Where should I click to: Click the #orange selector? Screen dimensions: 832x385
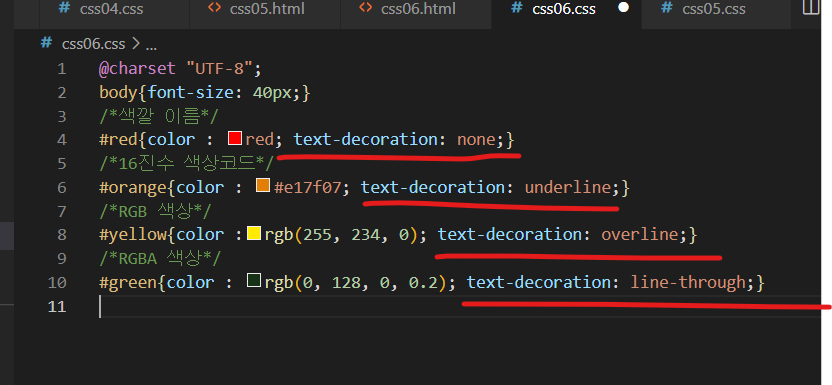pyautogui.click(x=133, y=187)
